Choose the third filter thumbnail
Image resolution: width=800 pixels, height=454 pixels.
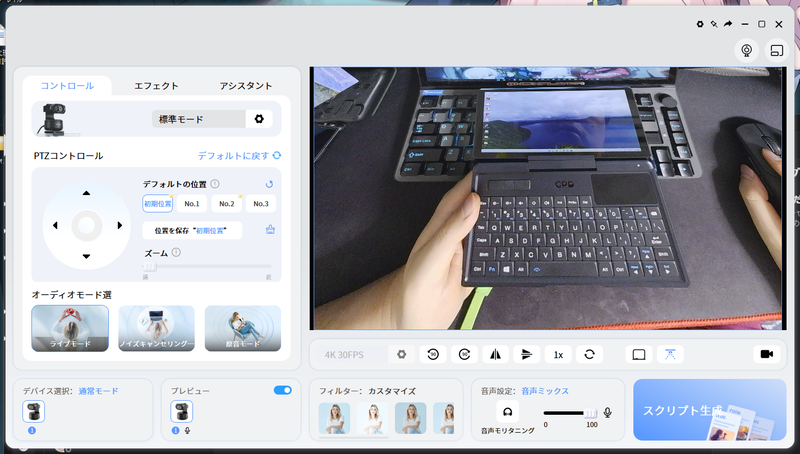coord(411,418)
